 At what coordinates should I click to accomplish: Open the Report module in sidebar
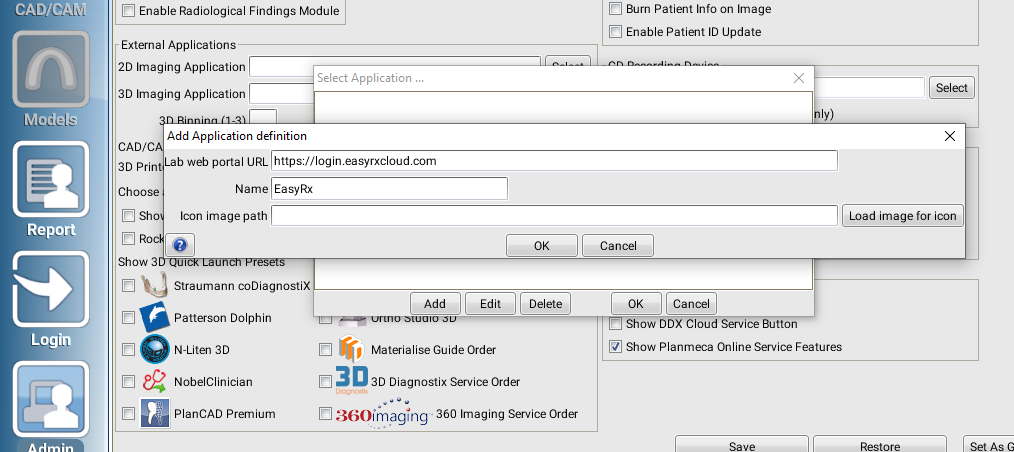pos(51,180)
